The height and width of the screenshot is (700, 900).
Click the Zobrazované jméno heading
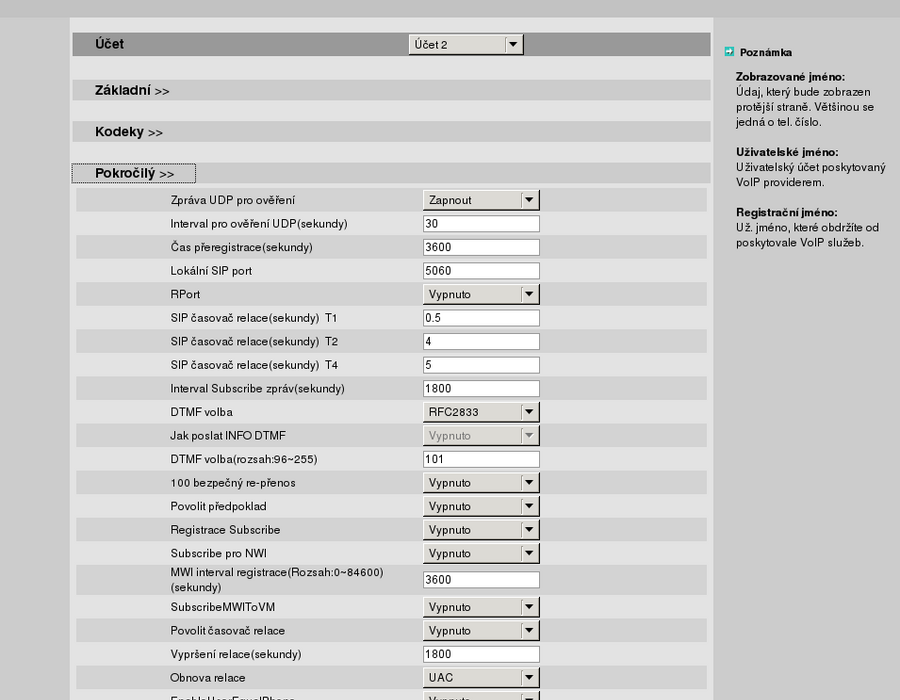coord(790,77)
